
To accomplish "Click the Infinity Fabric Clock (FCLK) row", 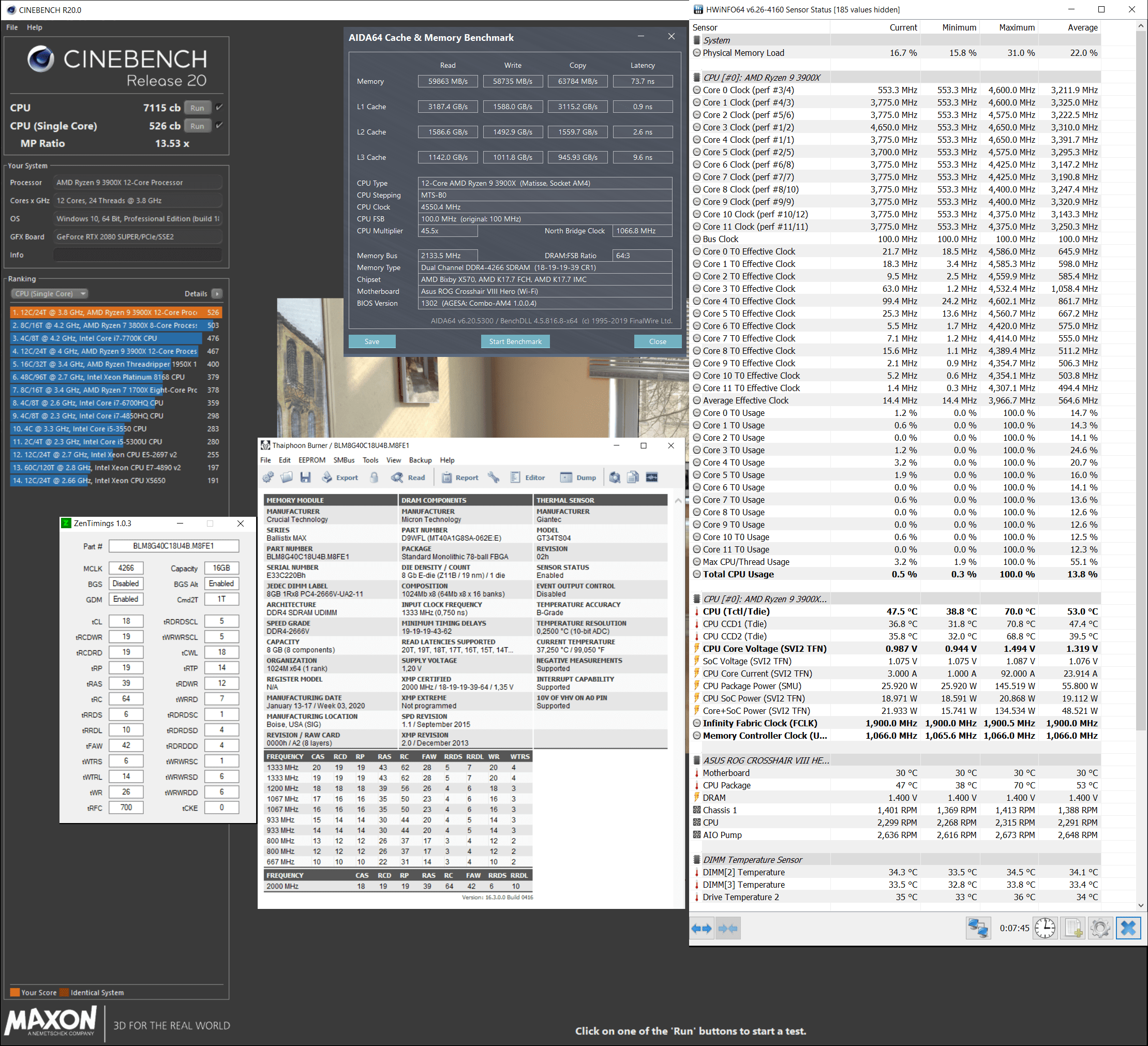I will pos(896,723).
